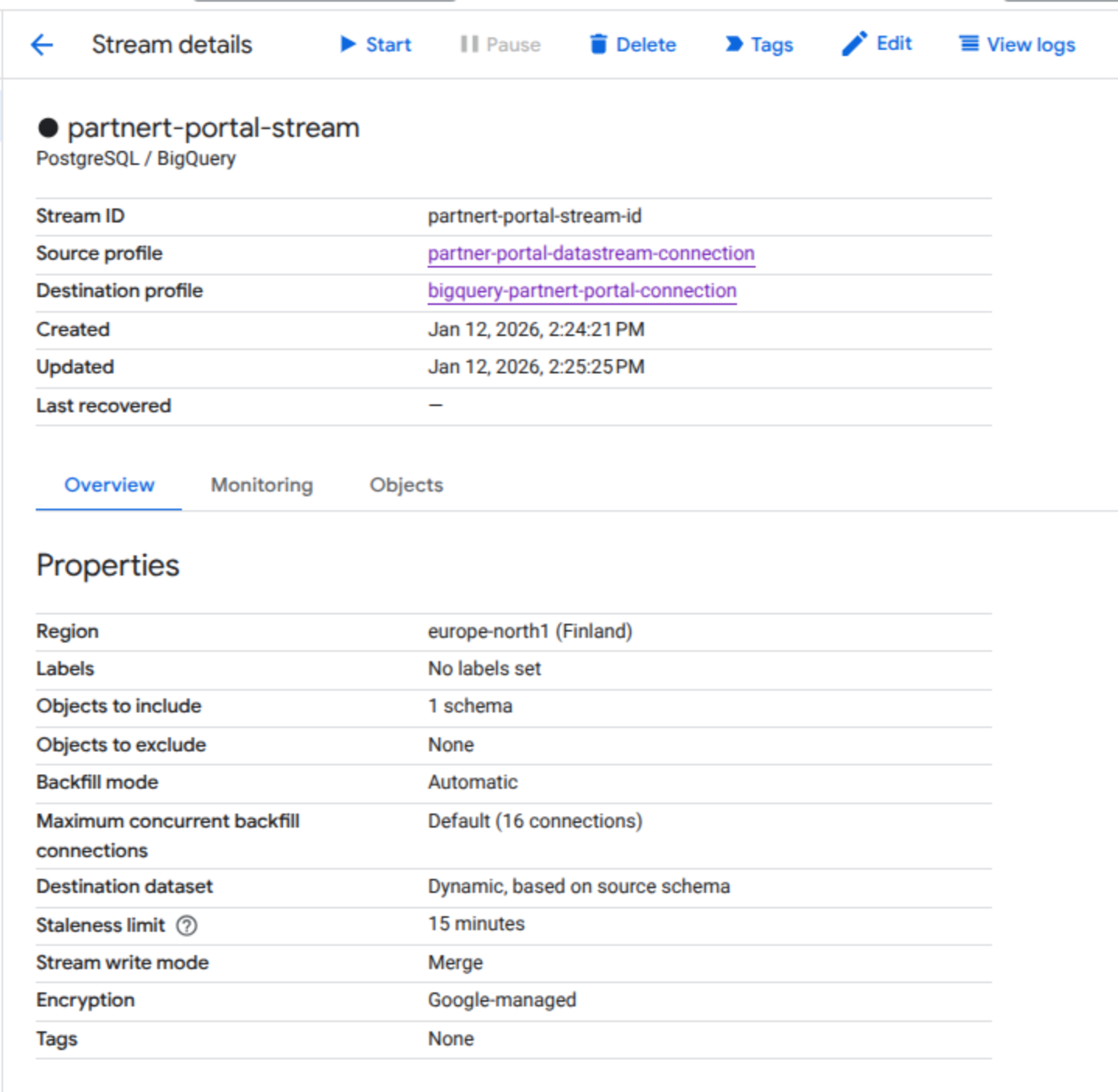Click the Tags row label in Properties
The image size is (1118, 1092).
57,1039
